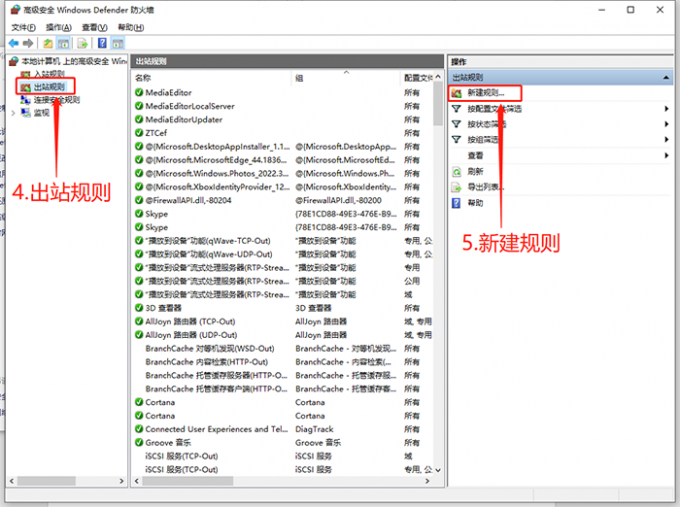Click 帮助 in the actions pane
This screenshot has width=680, height=507.
coord(475,203)
